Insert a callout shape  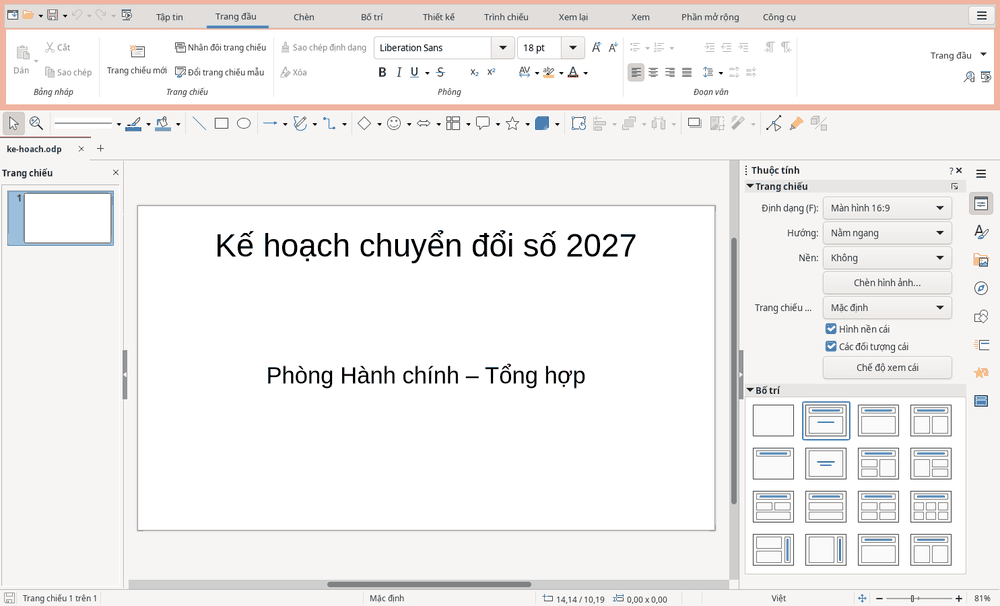coord(483,123)
